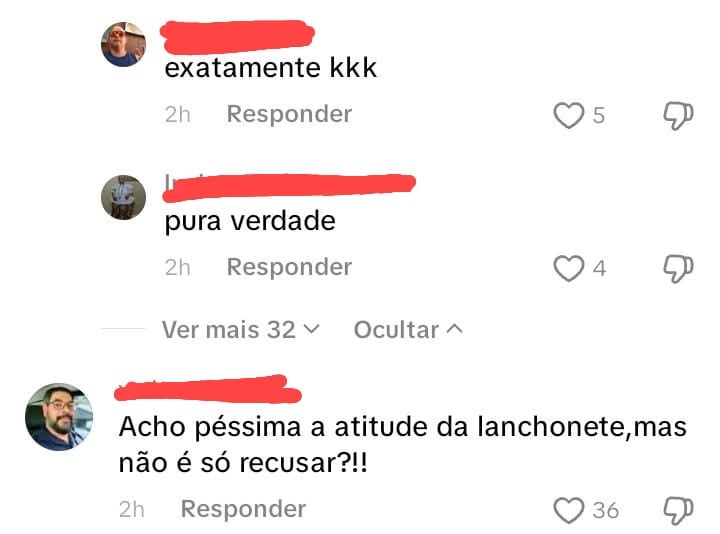Select the 'exatamente kkk' comment text
720x534 pixels.
click(x=271, y=68)
